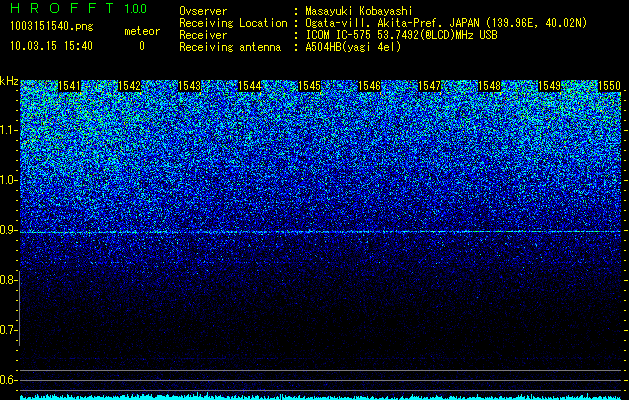Image resolution: width=629 pixels, height=400 pixels.
Task: Click the 0.9 frequency axis label
Action: point(8,230)
